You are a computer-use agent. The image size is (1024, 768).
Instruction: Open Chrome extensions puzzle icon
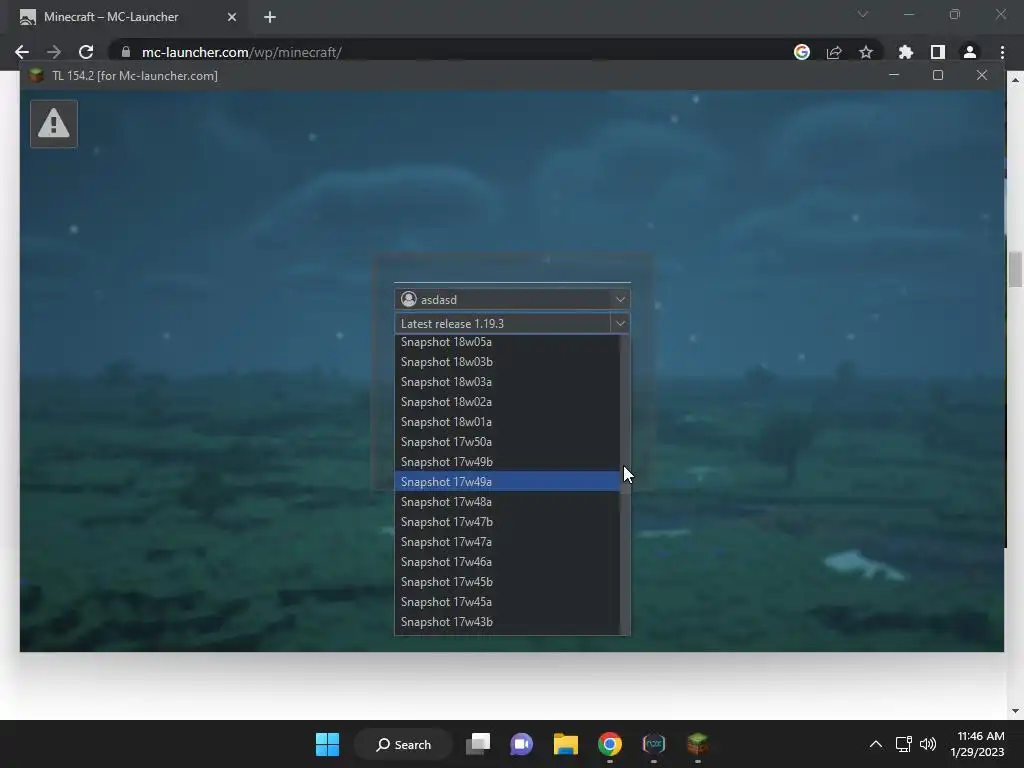tap(906, 52)
